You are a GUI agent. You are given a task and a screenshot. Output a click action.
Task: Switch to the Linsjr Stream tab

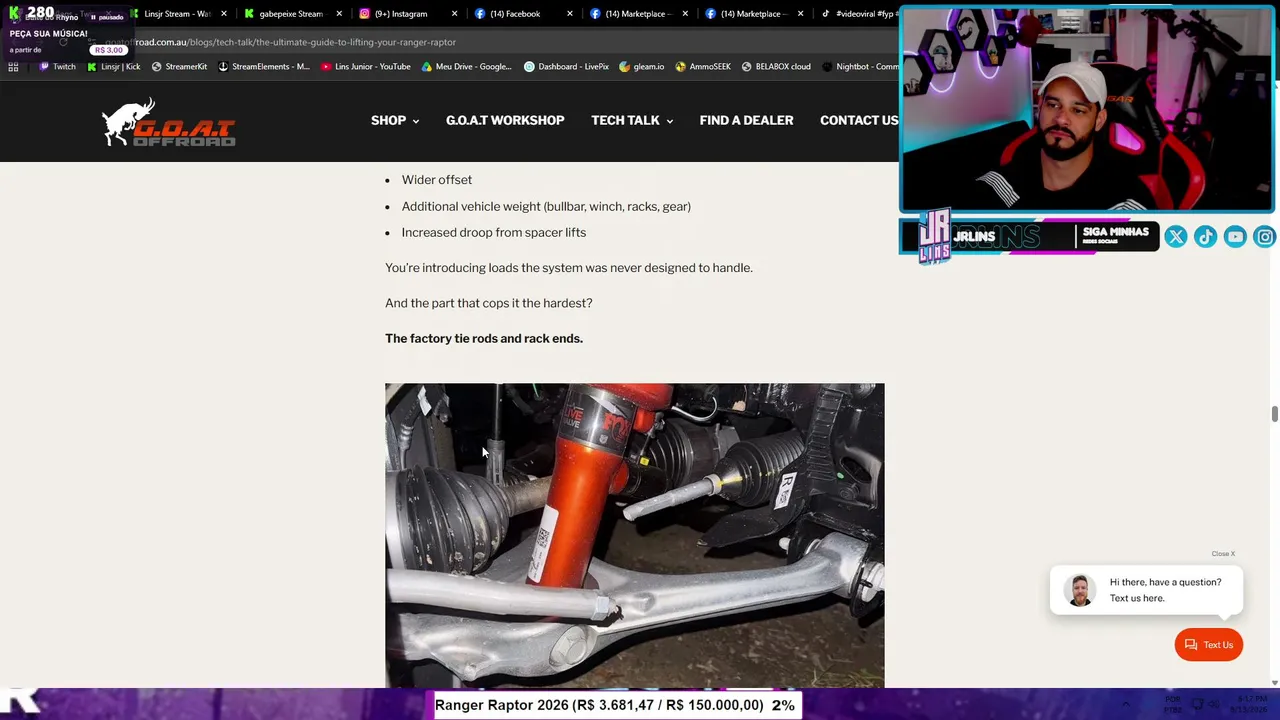(177, 14)
